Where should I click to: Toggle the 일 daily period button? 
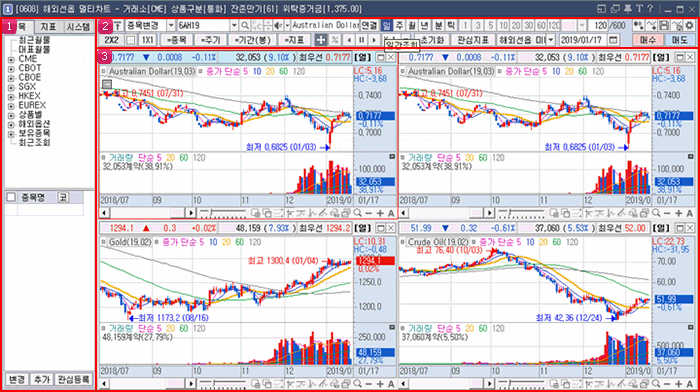pyautogui.click(x=387, y=25)
